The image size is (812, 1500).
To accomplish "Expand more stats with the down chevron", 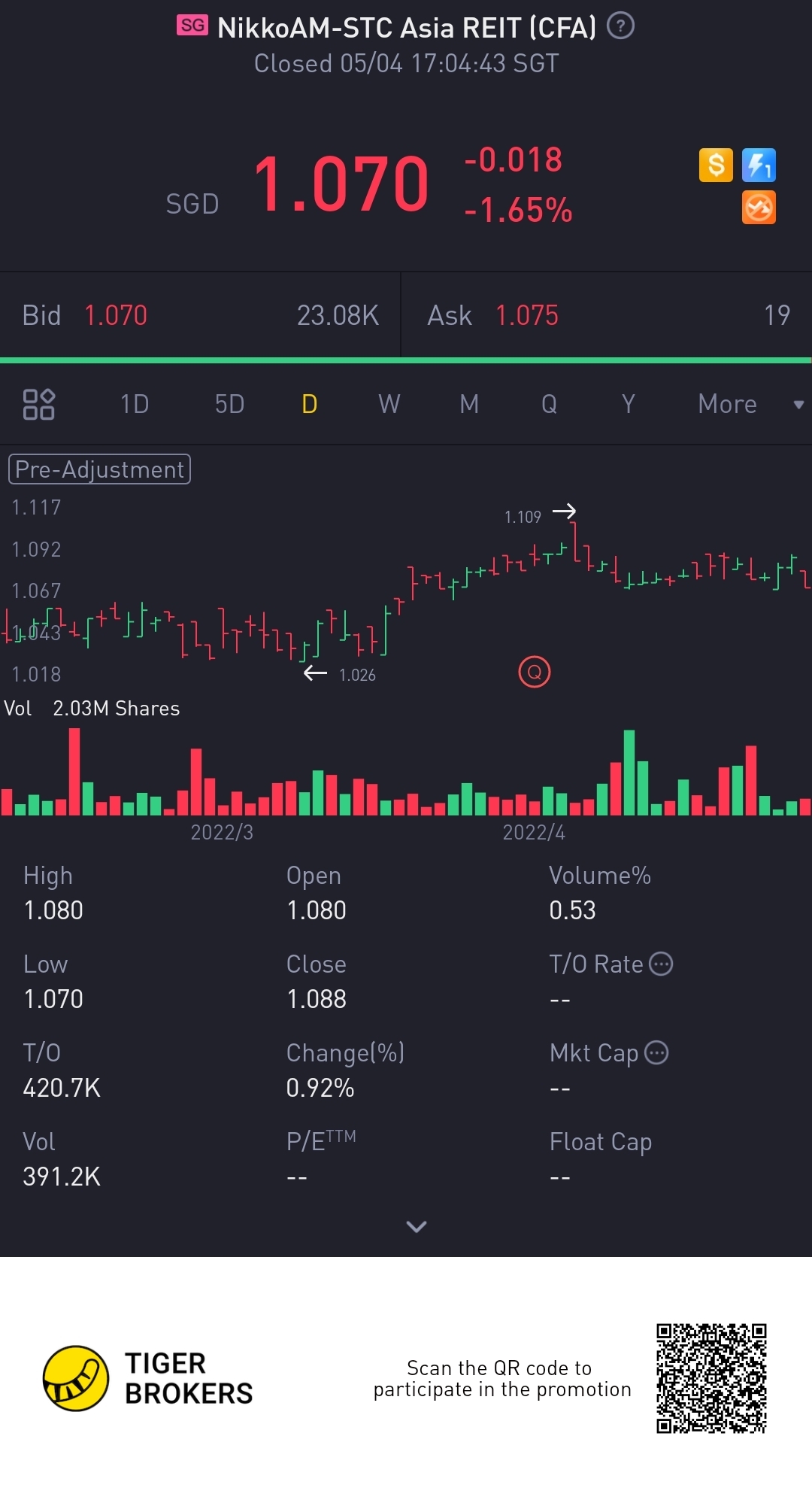I will 417,1226.
